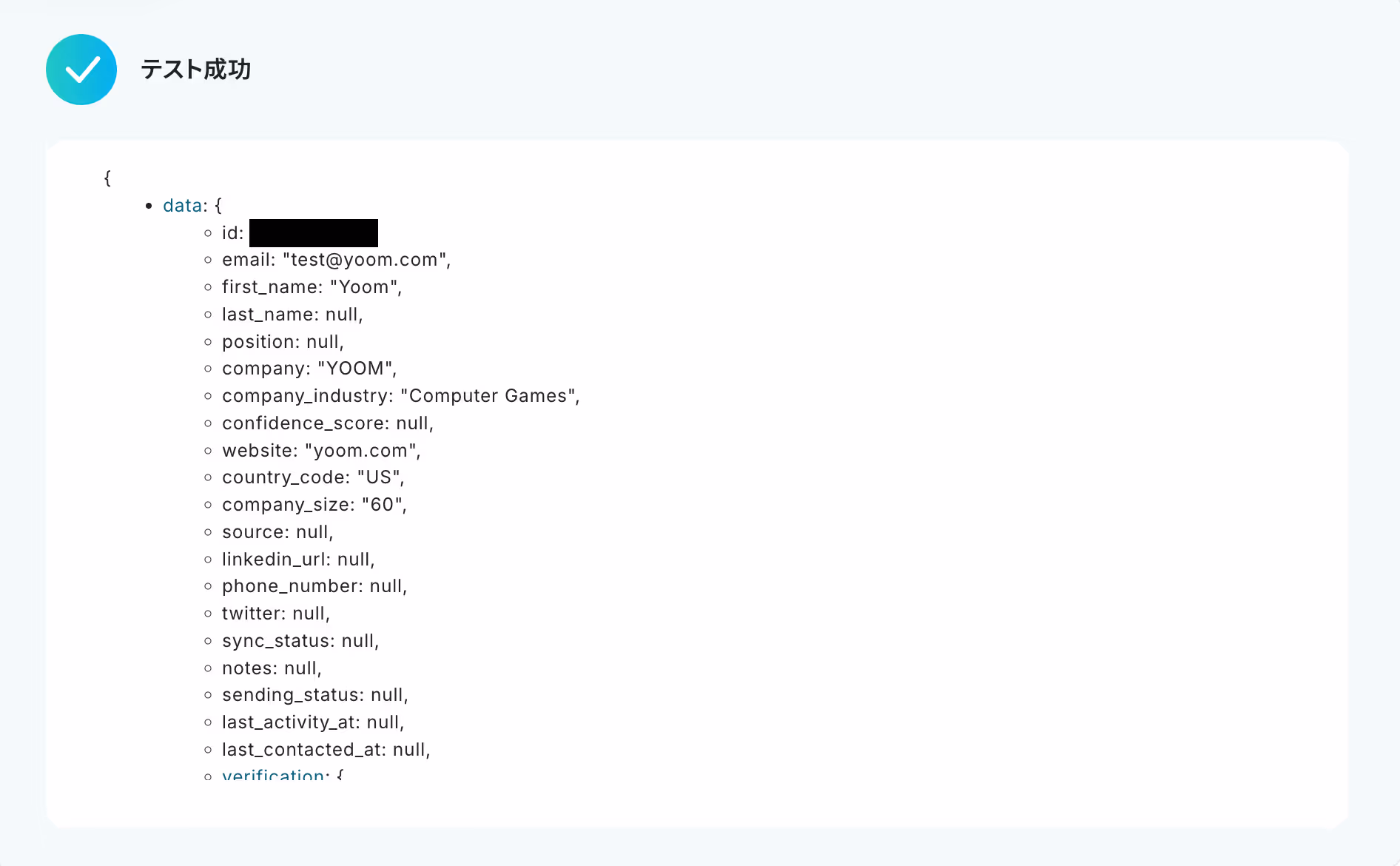The width and height of the screenshot is (1400, 866).
Task: Select the notes null line
Action: [272, 668]
